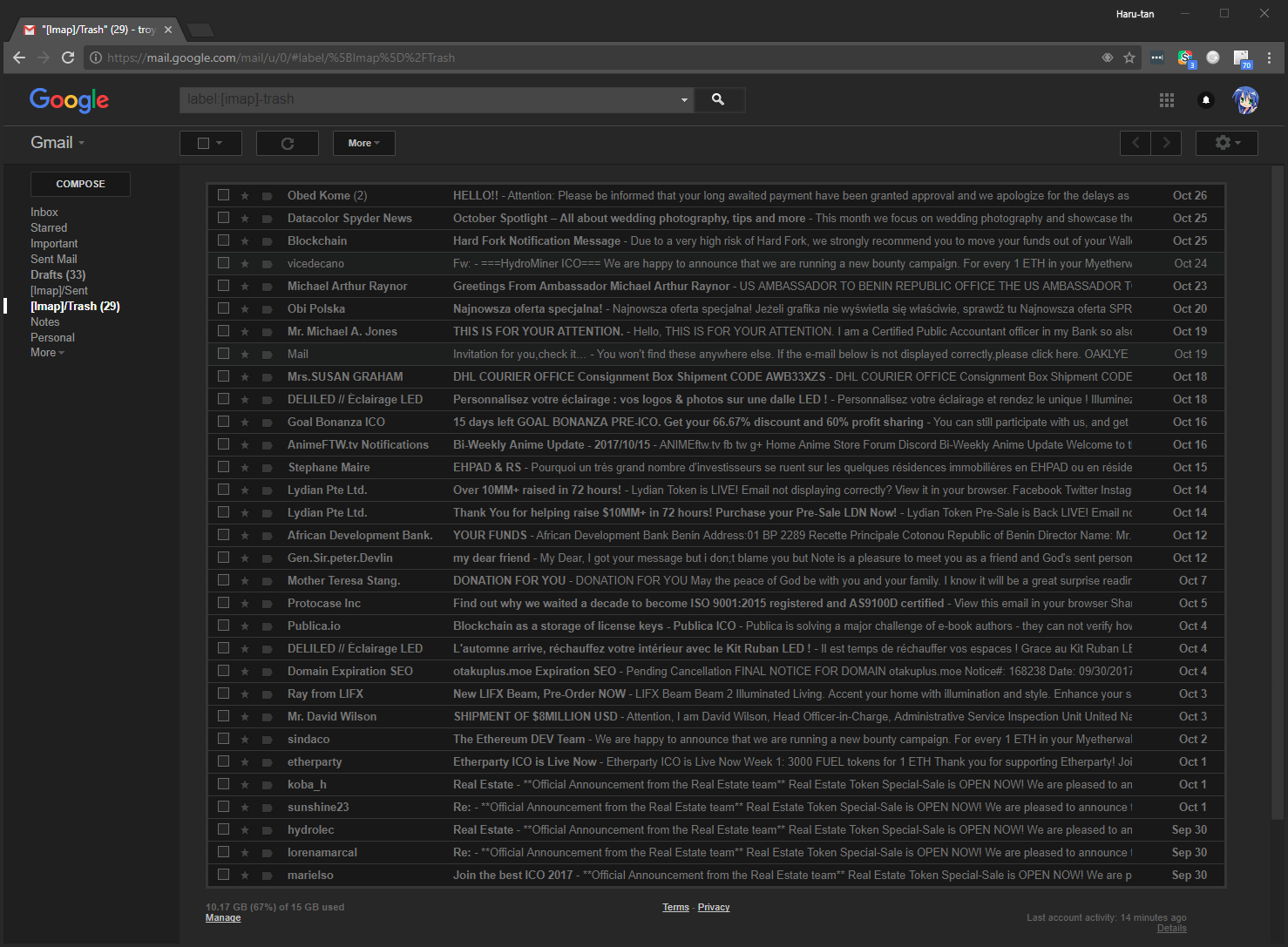
Task: Tick the Mother Teresa Stang email
Action: [224, 580]
